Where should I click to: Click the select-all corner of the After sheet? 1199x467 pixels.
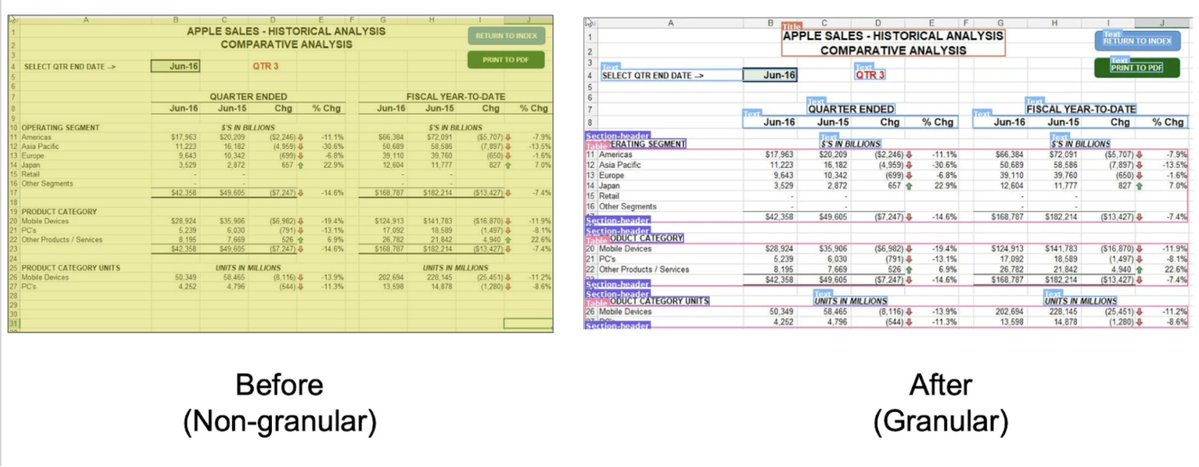(x=590, y=22)
